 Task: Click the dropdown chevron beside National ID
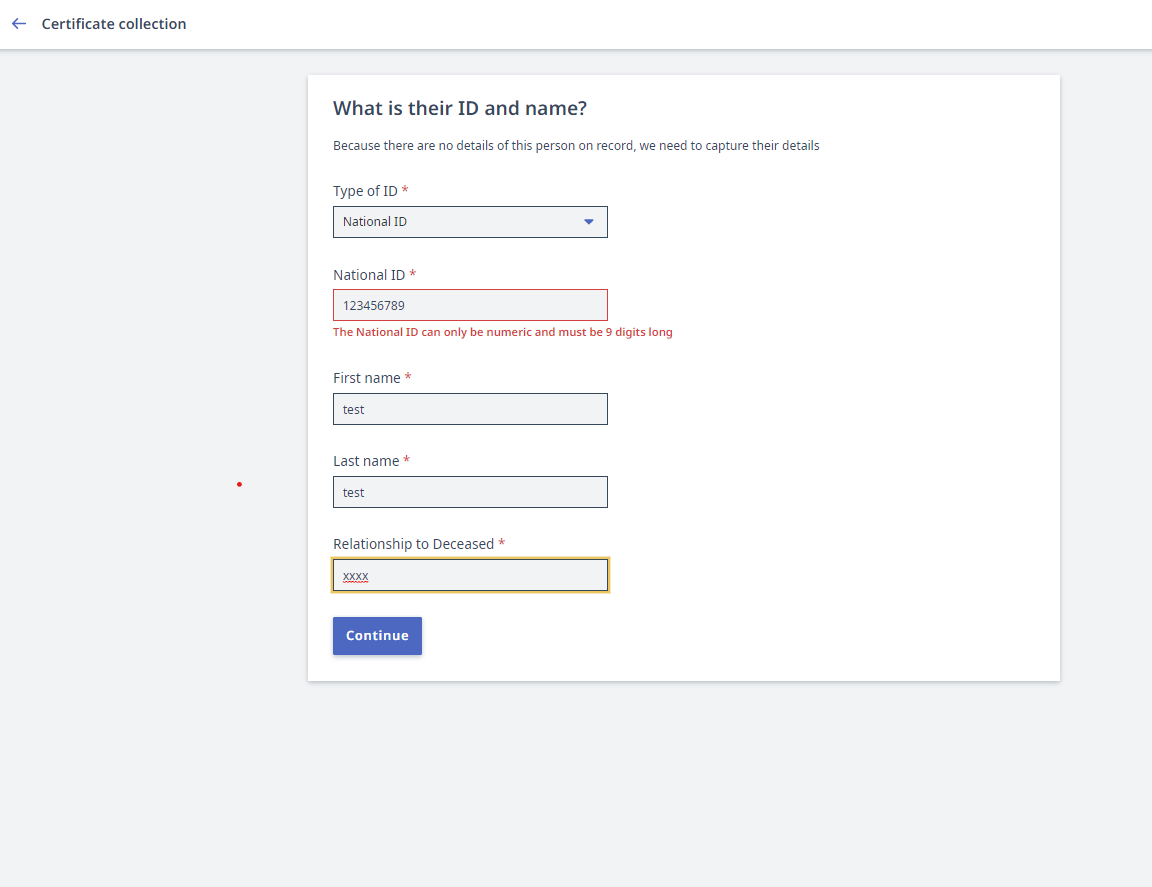click(589, 221)
